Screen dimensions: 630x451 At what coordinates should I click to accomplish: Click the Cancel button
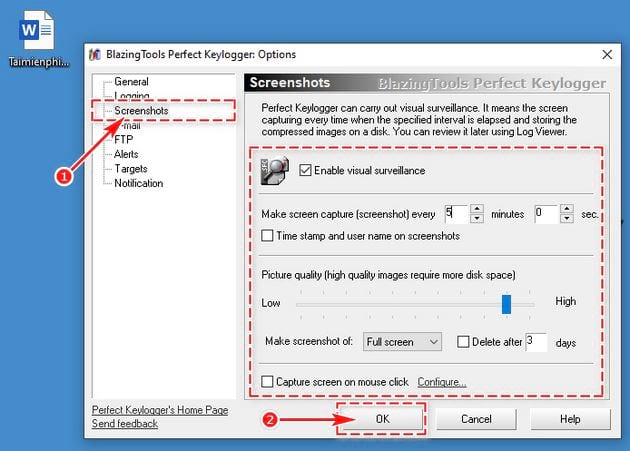pyautogui.click(x=476, y=419)
